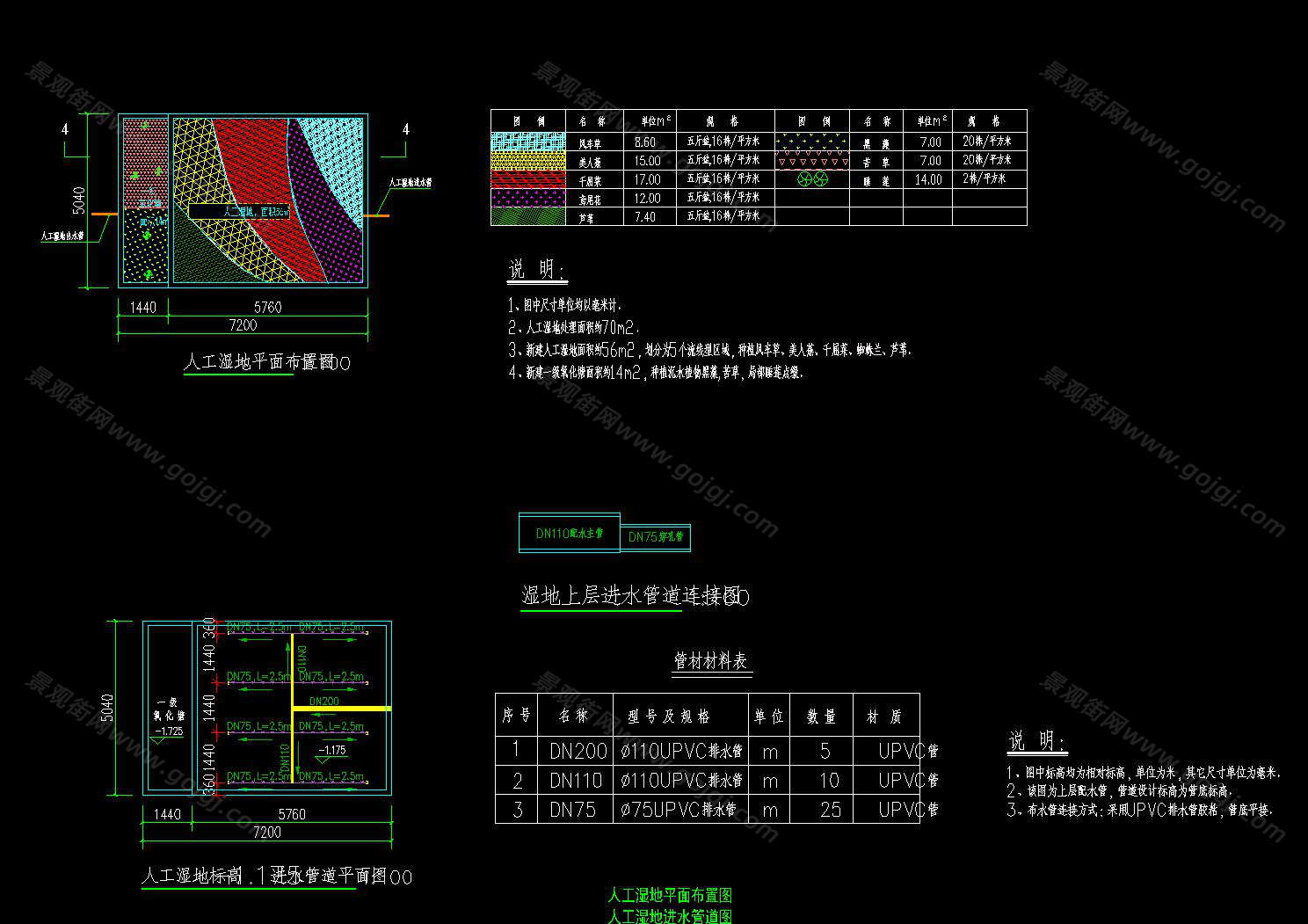This screenshot has width=1308, height=924.
Task: Select the red 千屈菜 legend pattern
Action: tap(527, 179)
